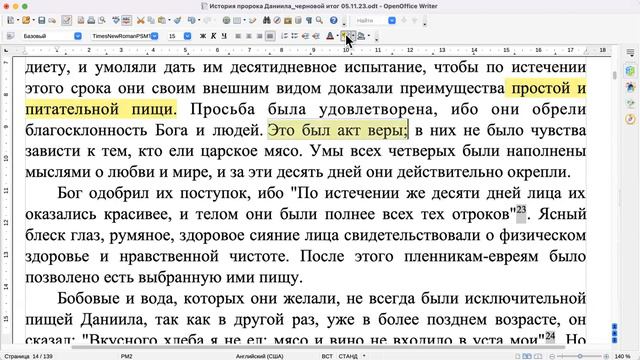The image size is (640, 360).
Task: Insert Table icon
Action: coord(237,20)
